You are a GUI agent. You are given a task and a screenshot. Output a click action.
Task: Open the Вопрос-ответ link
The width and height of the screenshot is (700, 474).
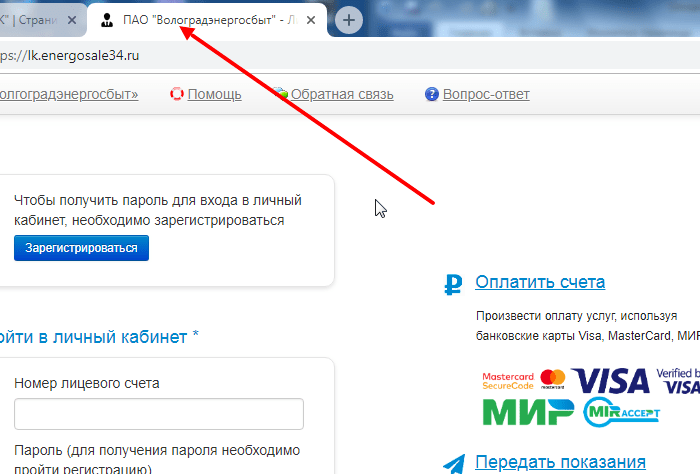click(486, 94)
